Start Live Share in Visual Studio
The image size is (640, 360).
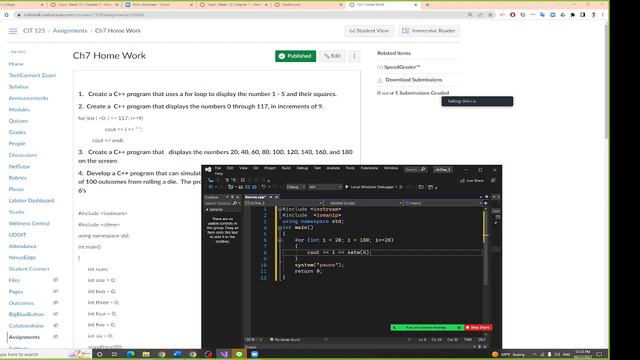tap(472, 180)
